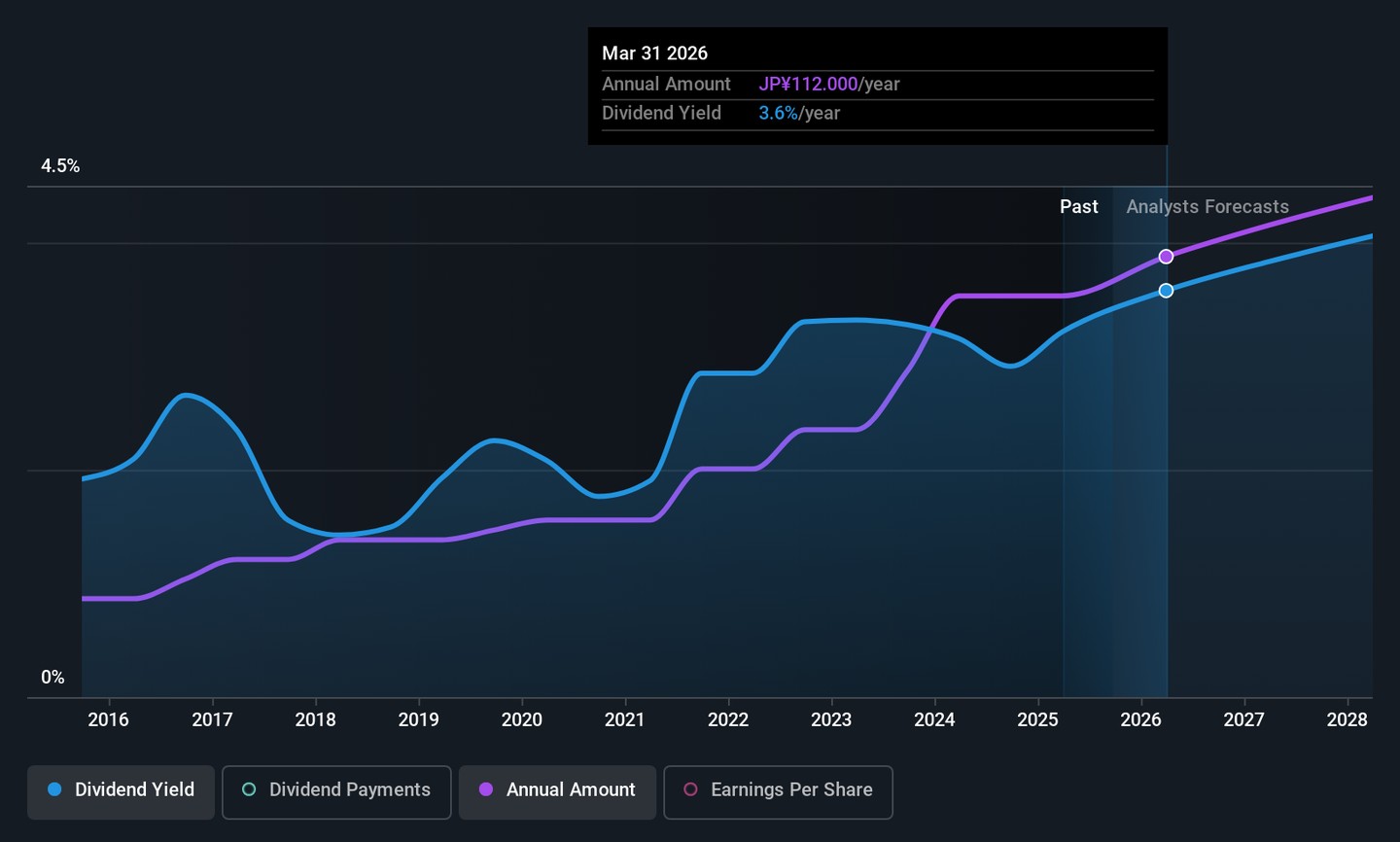Toggle the Dividend Yield legend button

(x=121, y=790)
